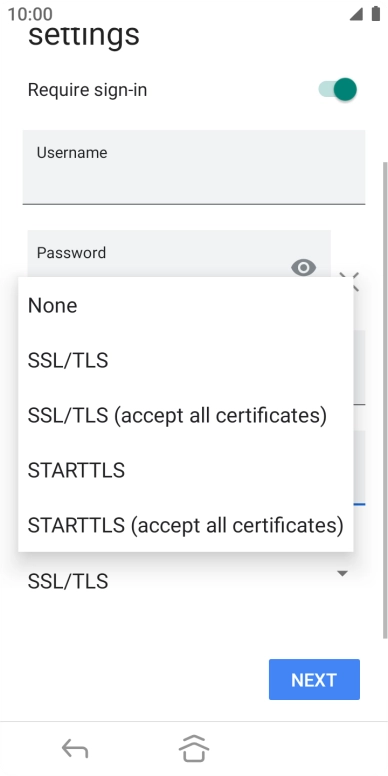Toggle the Require sign-in switch
The width and height of the screenshot is (388, 776).
tap(338, 90)
